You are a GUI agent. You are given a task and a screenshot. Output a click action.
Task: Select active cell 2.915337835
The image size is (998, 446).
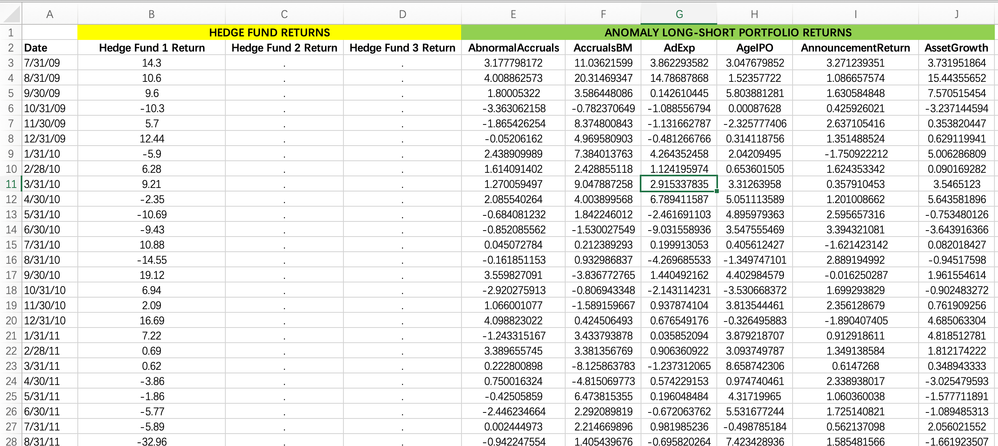tap(678, 183)
